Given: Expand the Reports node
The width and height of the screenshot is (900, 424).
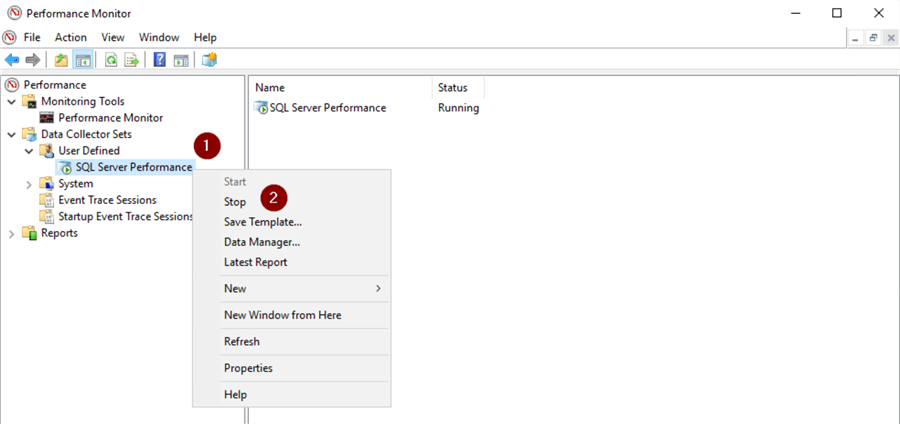Looking at the screenshot, I should 11,234.
